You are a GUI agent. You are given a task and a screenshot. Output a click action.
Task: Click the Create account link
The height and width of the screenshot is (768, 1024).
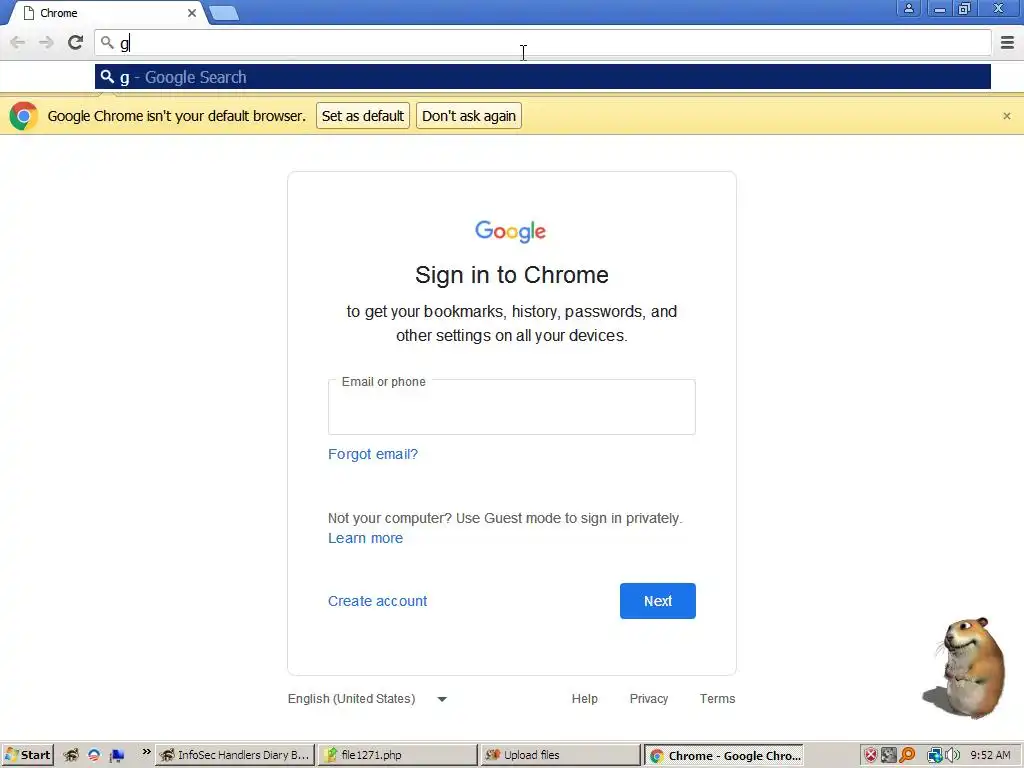[x=377, y=601]
